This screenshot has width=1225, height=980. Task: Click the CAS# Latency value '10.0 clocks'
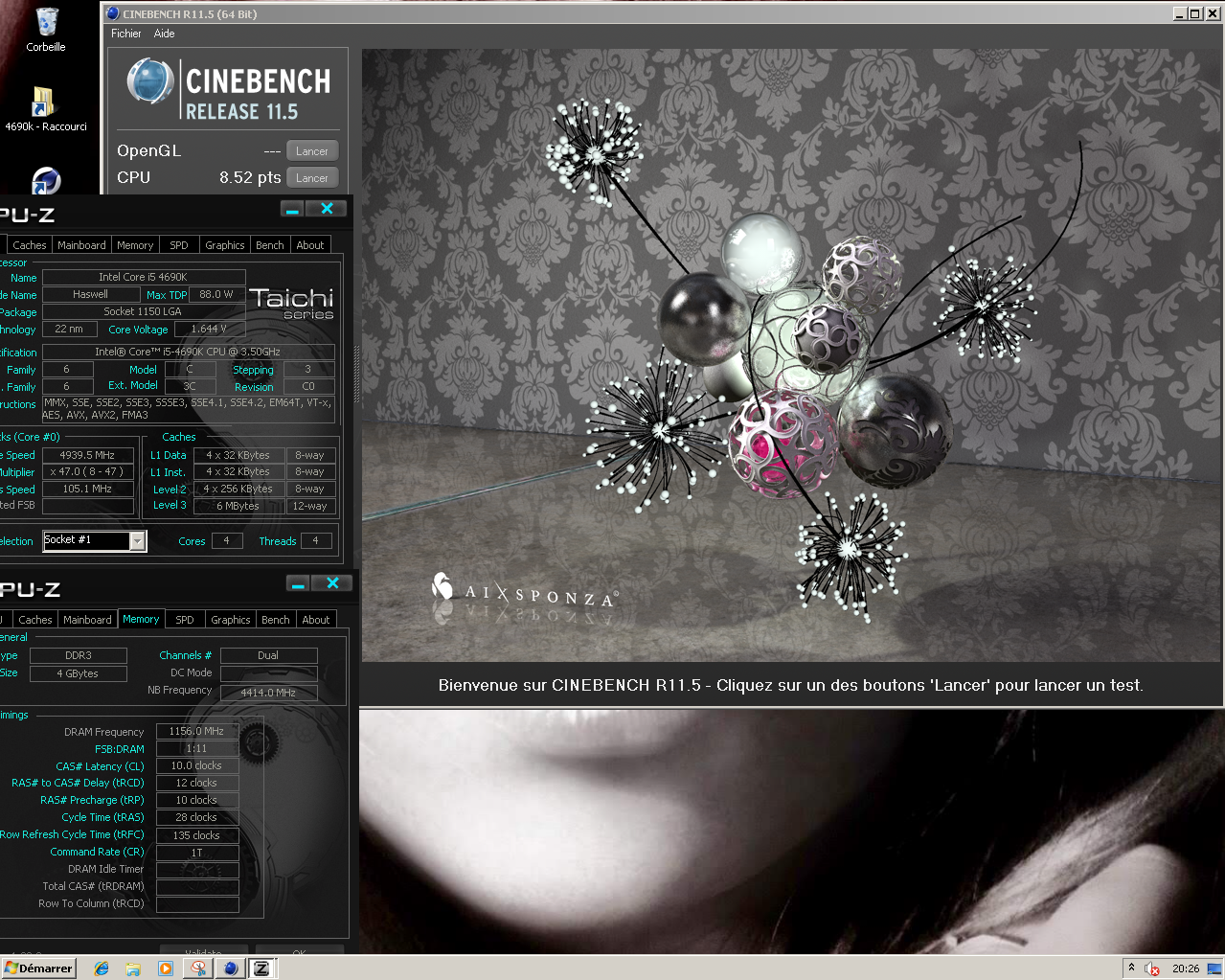[x=196, y=765]
